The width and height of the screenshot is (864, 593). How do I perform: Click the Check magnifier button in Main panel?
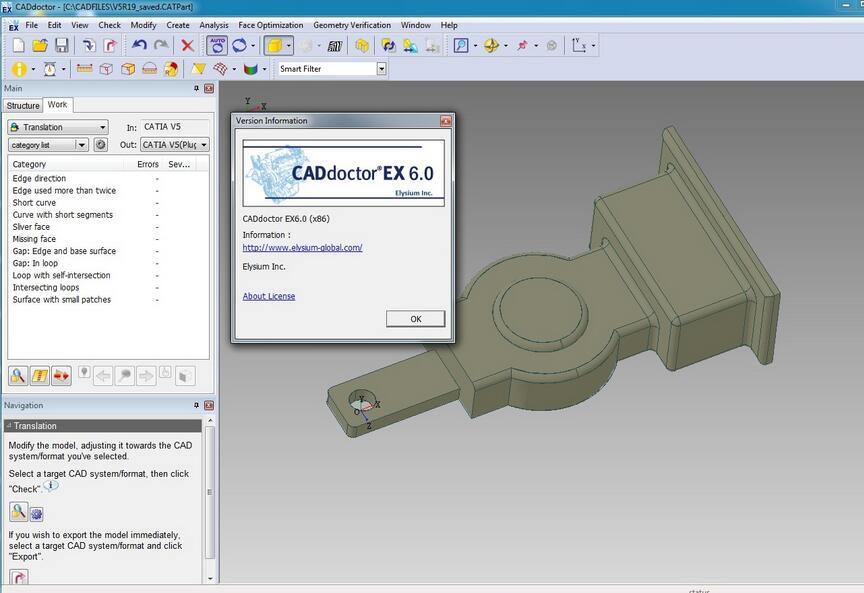point(18,376)
